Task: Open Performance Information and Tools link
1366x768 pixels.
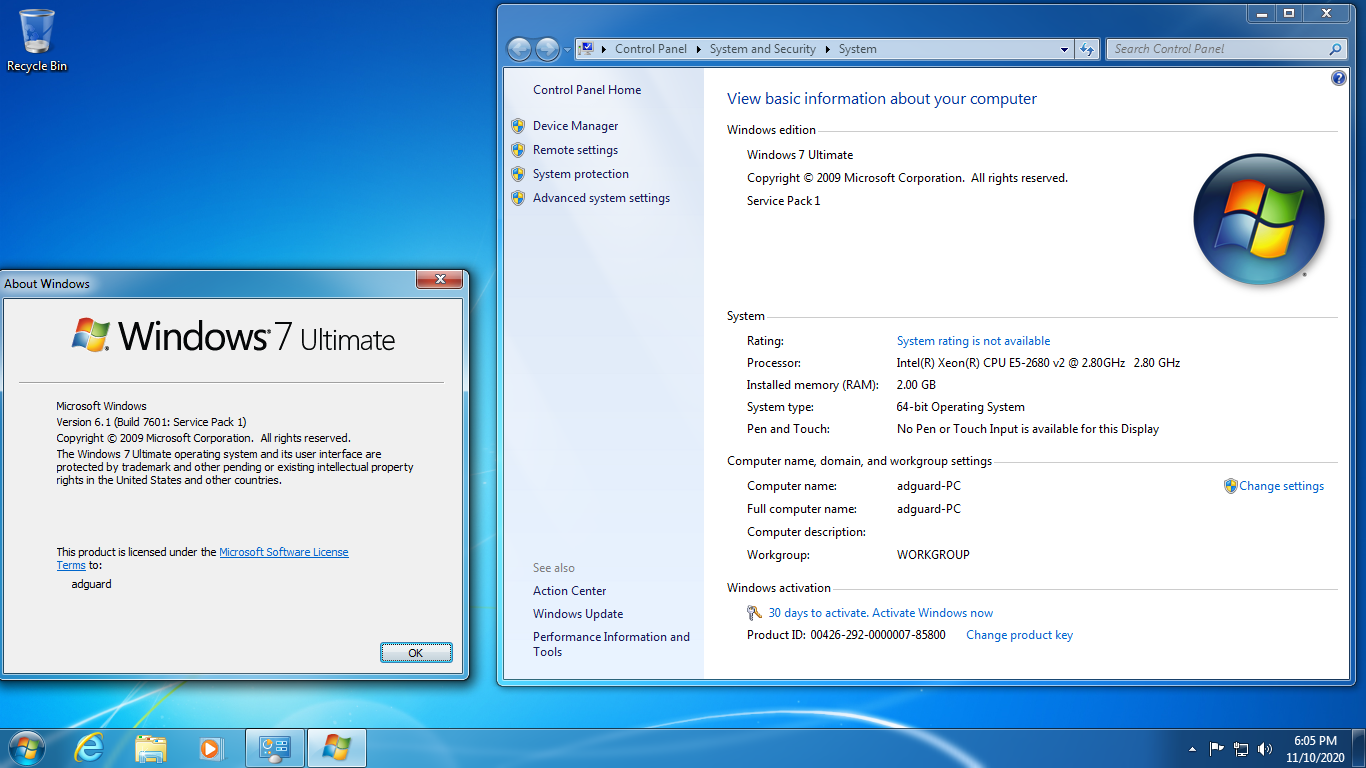Action: click(611, 644)
